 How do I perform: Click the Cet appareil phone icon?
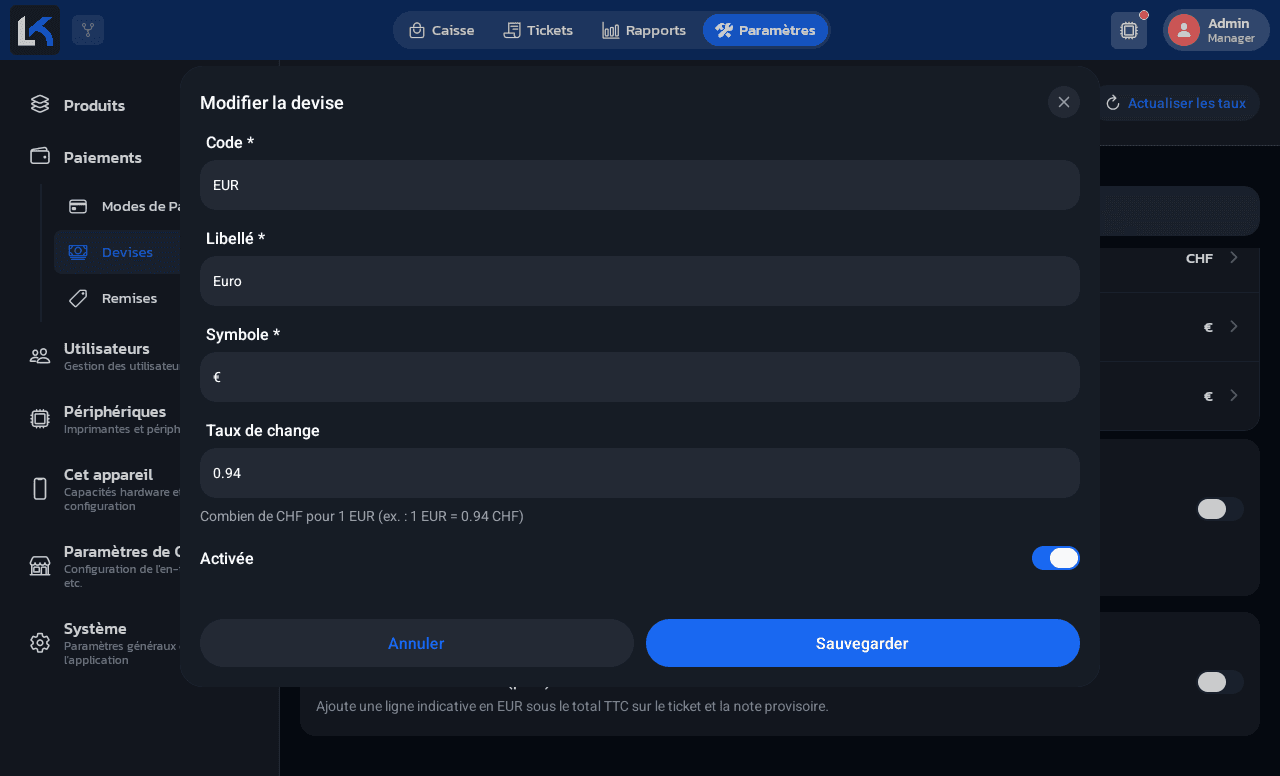click(x=40, y=489)
